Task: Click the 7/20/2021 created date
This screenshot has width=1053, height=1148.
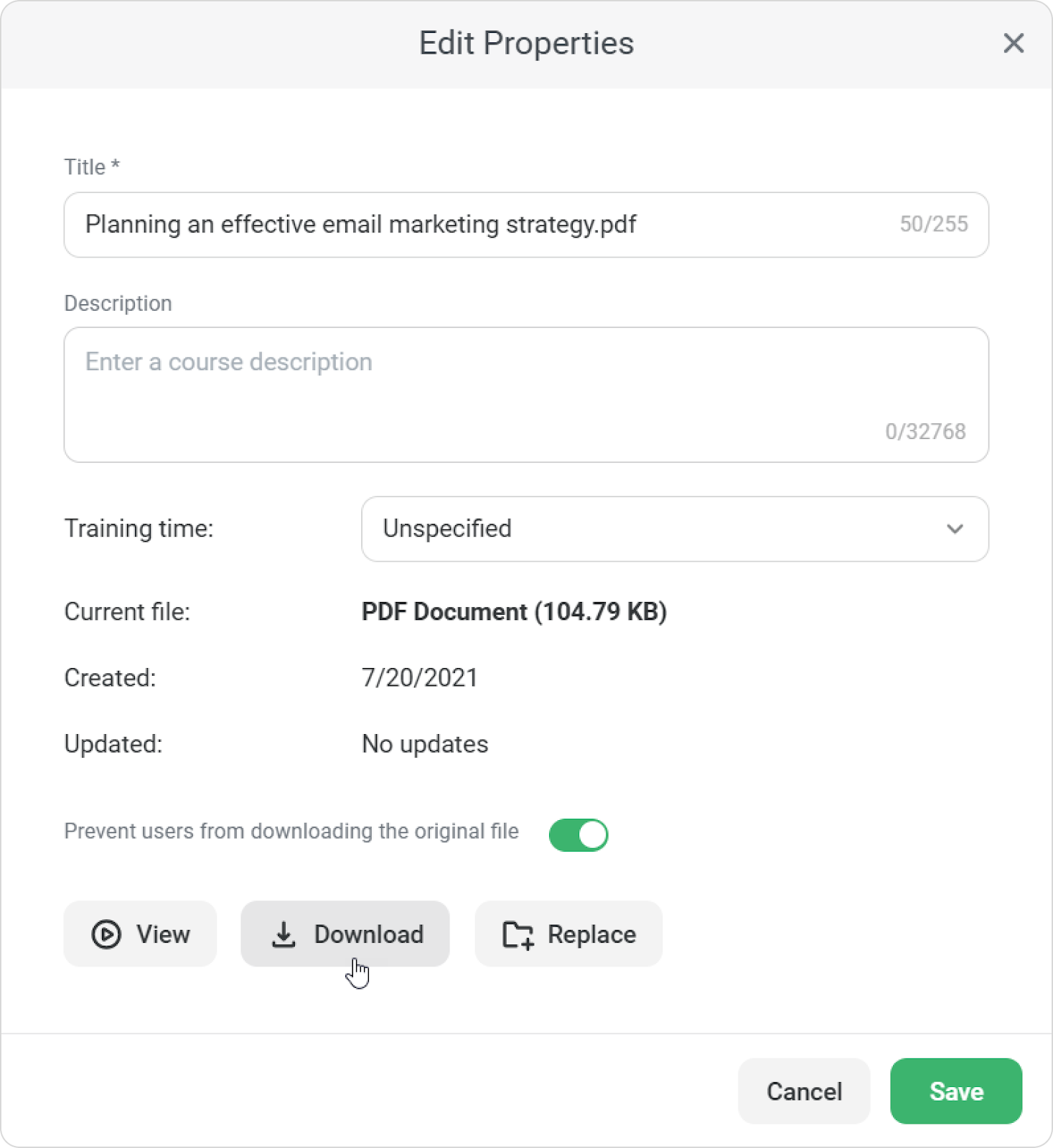Action: tap(420, 677)
